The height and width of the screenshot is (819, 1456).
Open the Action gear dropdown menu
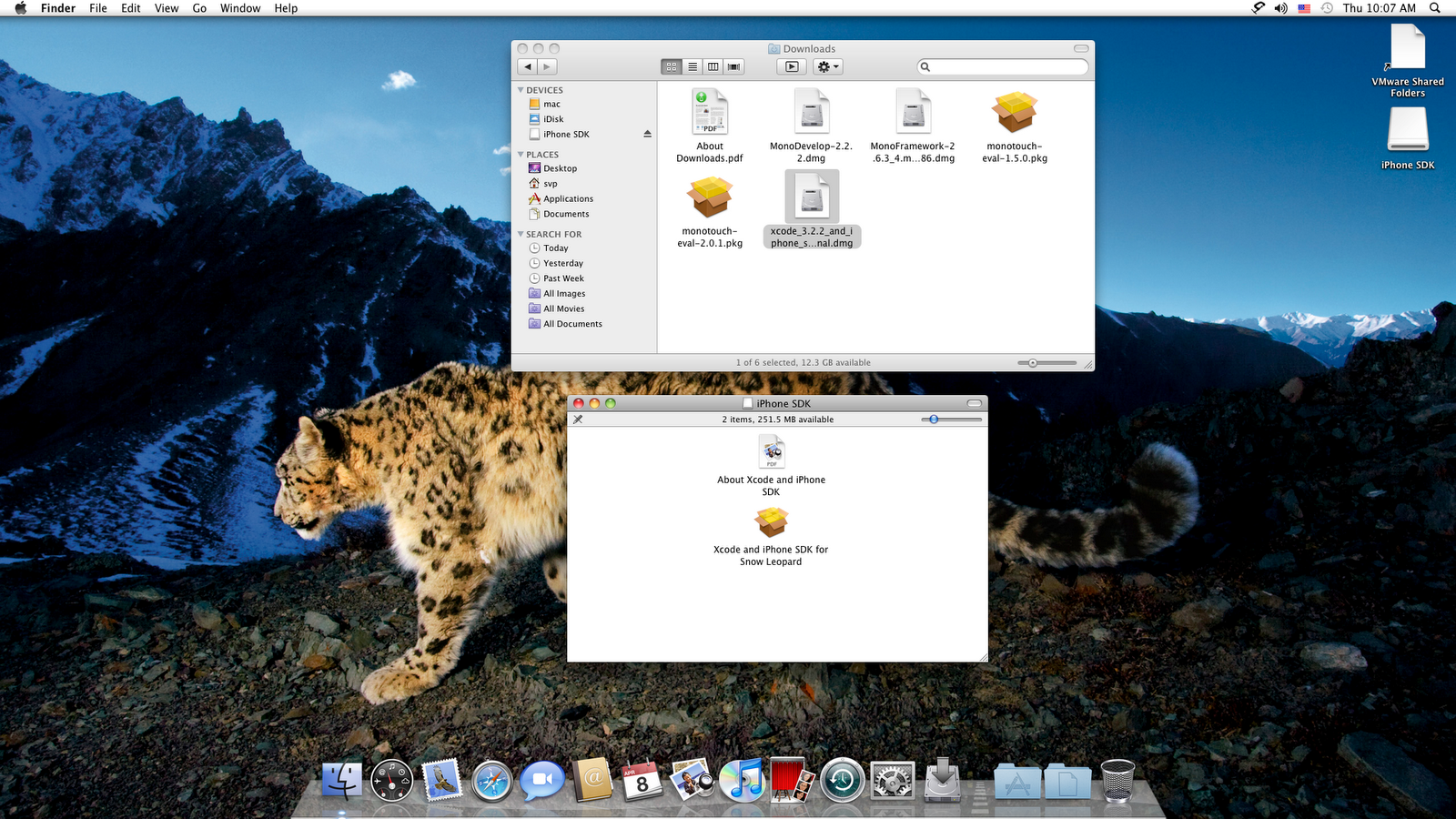tap(828, 66)
